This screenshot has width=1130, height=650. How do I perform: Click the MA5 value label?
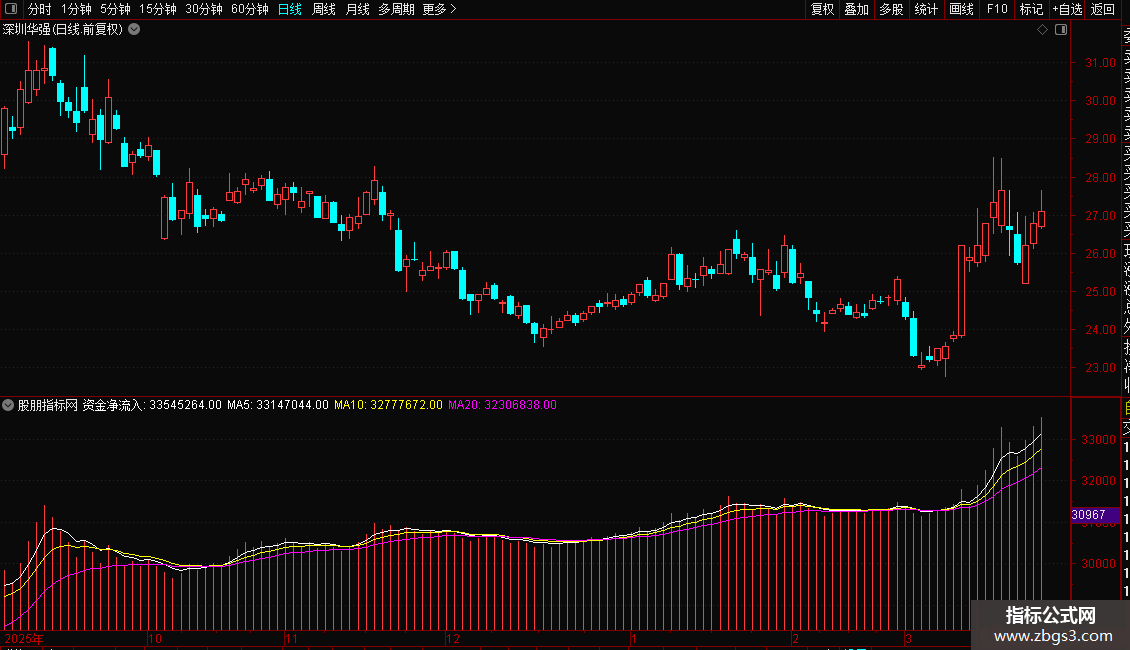point(277,405)
